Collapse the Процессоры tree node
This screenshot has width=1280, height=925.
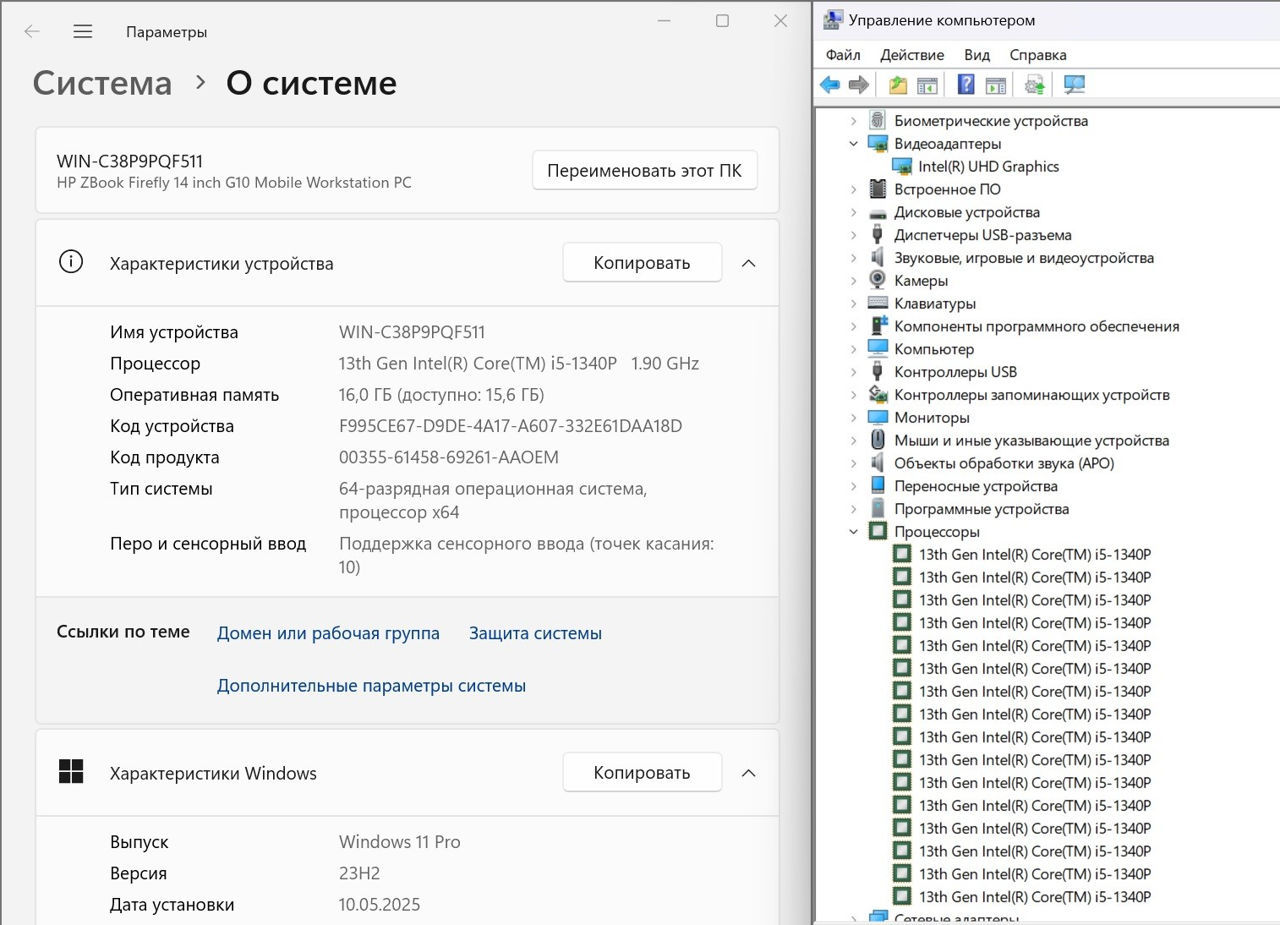tap(853, 532)
